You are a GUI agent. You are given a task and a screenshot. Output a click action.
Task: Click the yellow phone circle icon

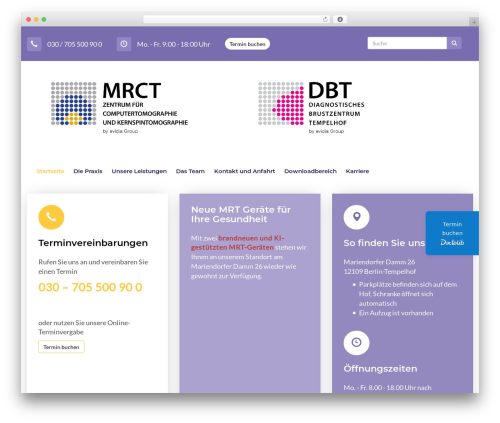pos(51,217)
